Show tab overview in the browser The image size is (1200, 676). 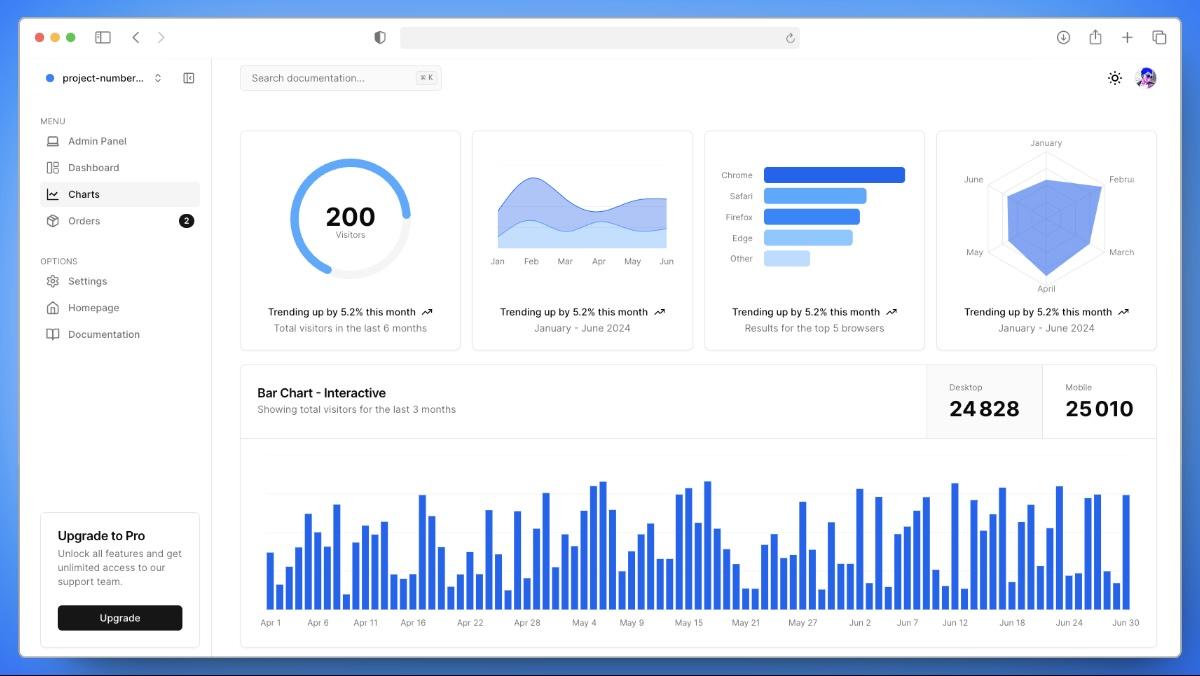click(1159, 37)
